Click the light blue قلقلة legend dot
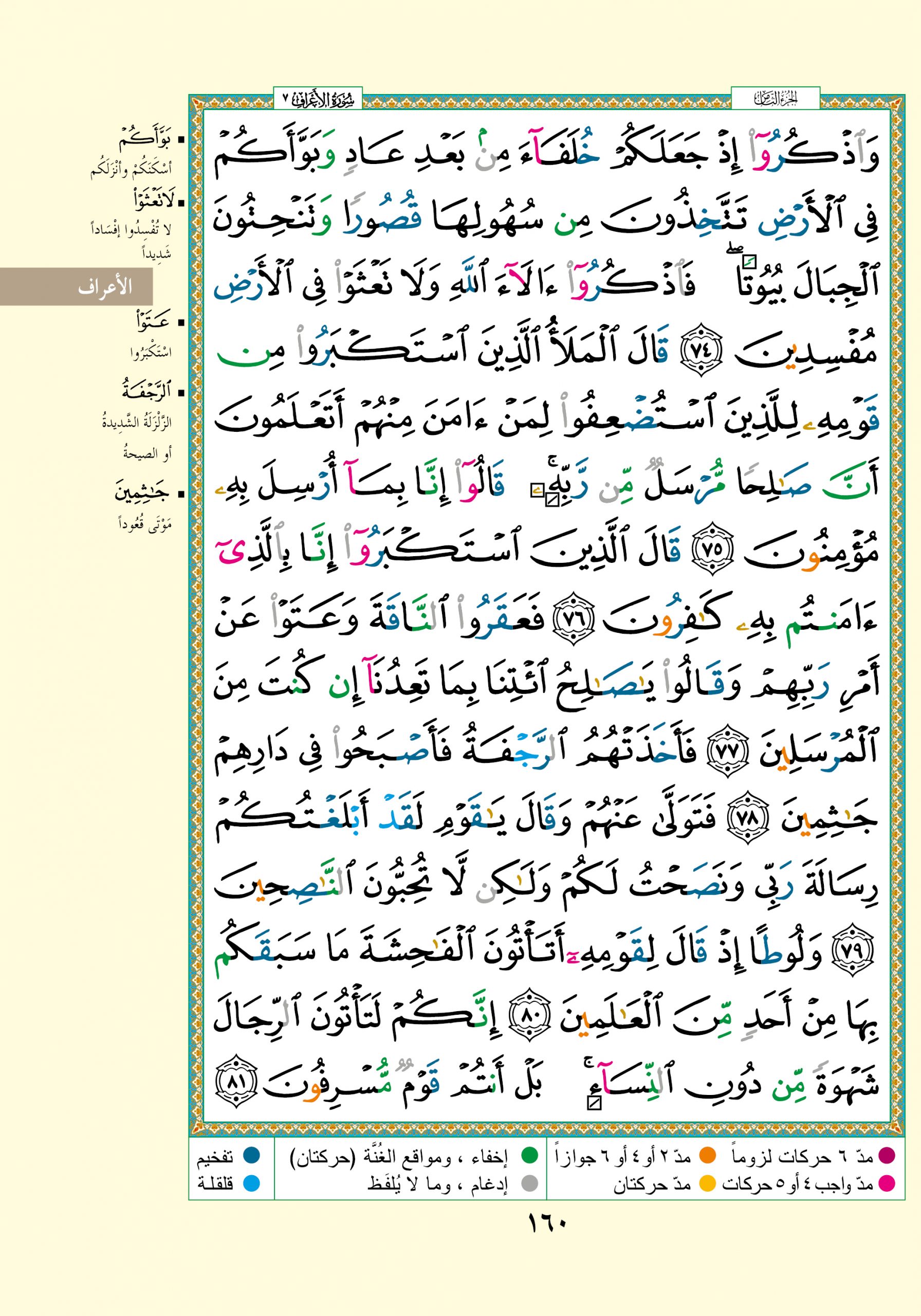Screen dimensions: 921x1316 click(x=252, y=1183)
